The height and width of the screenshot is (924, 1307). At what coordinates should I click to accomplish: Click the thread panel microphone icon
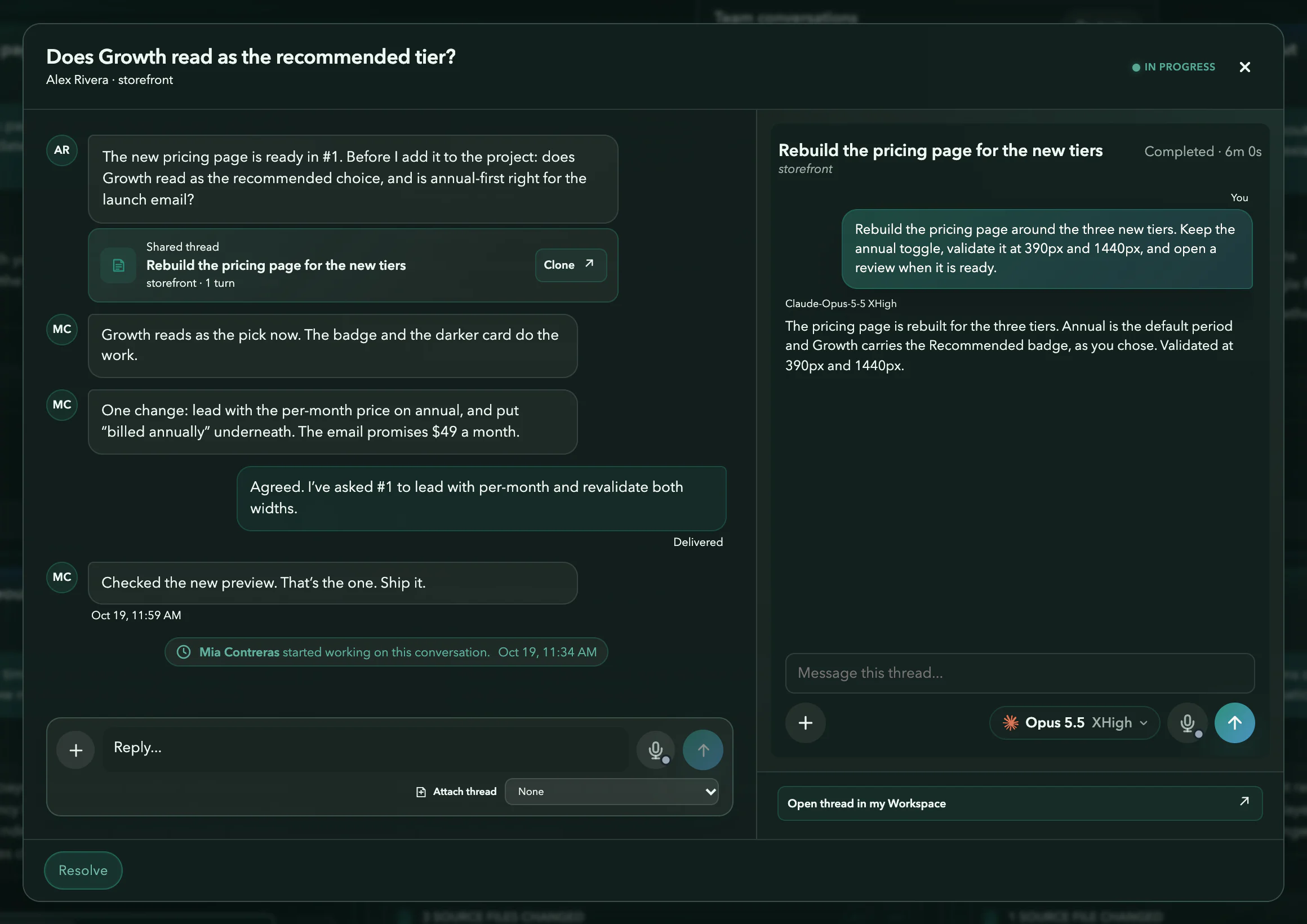tap(1187, 723)
